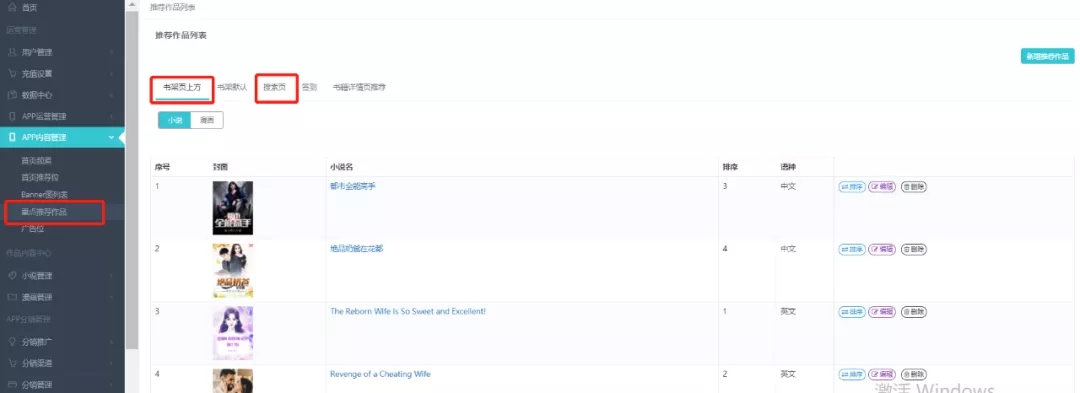
Task: Click the 小说管理 tag icon
Action: tap(11, 275)
